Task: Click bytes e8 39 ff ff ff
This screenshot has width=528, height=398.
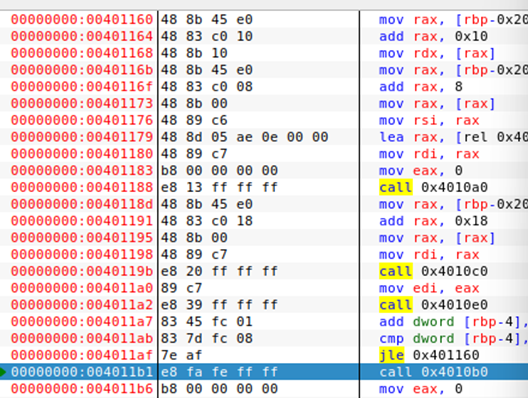Action: [219, 305]
